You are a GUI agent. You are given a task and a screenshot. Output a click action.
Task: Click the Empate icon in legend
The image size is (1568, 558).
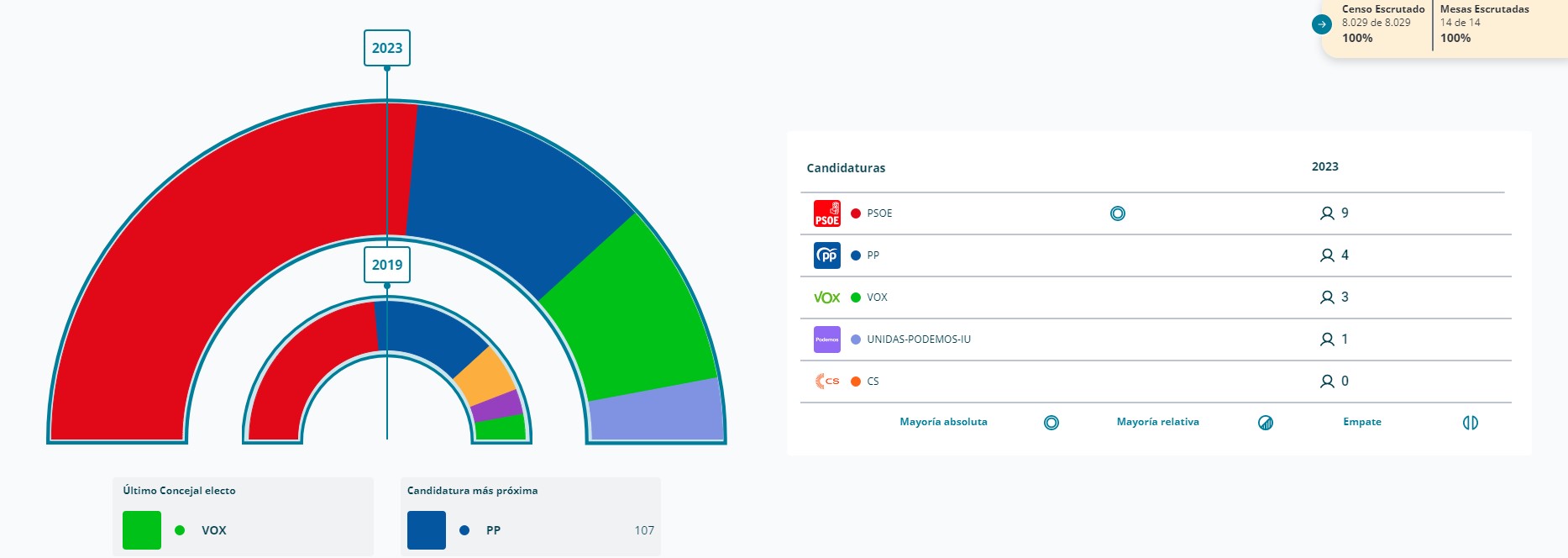point(1471,423)
